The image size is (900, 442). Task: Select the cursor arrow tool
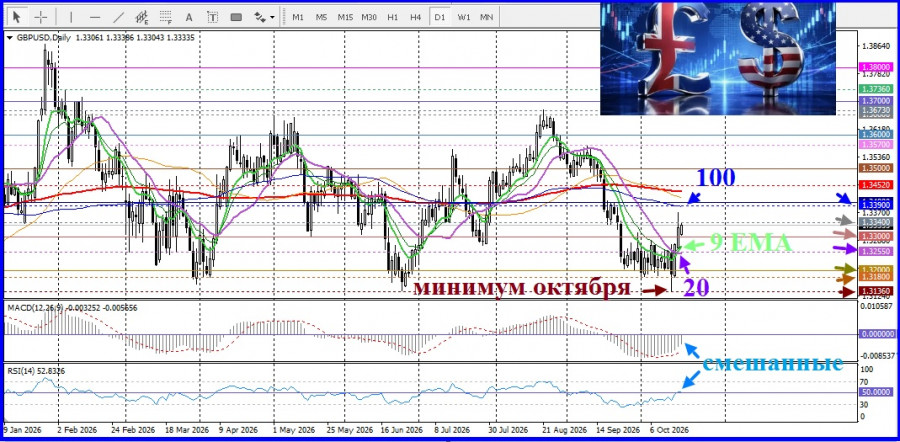click(x=17, y=17)
